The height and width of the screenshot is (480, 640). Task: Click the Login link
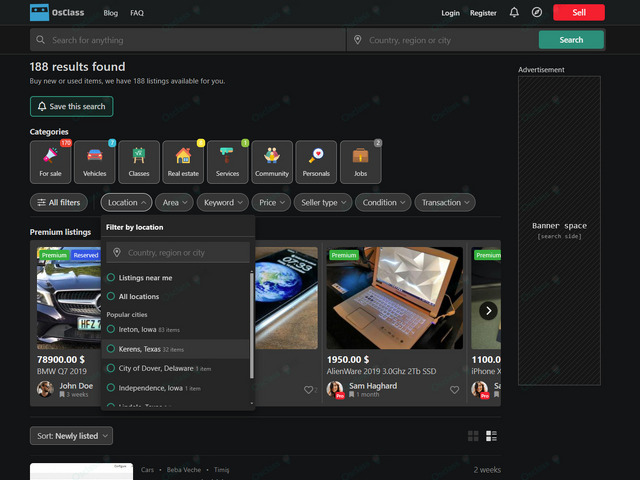click(x=450, y=13)
